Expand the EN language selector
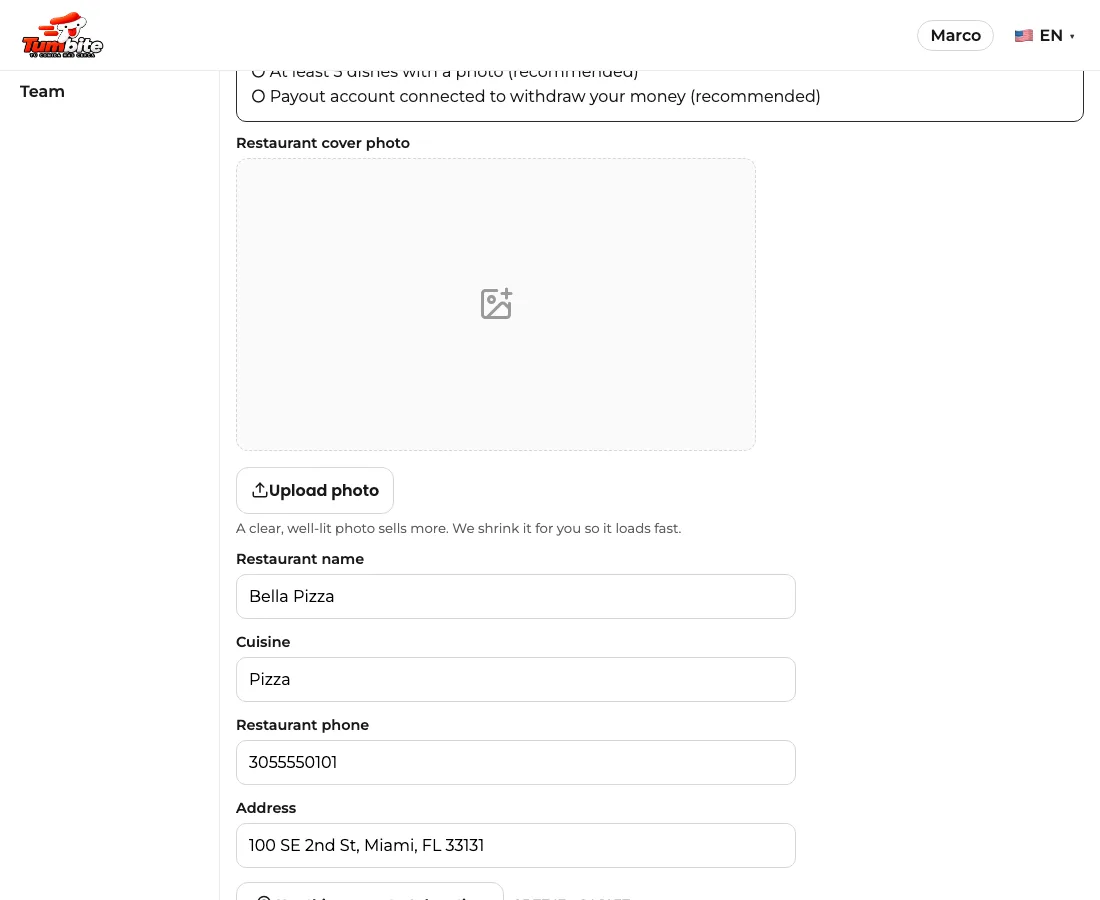 1045,36
